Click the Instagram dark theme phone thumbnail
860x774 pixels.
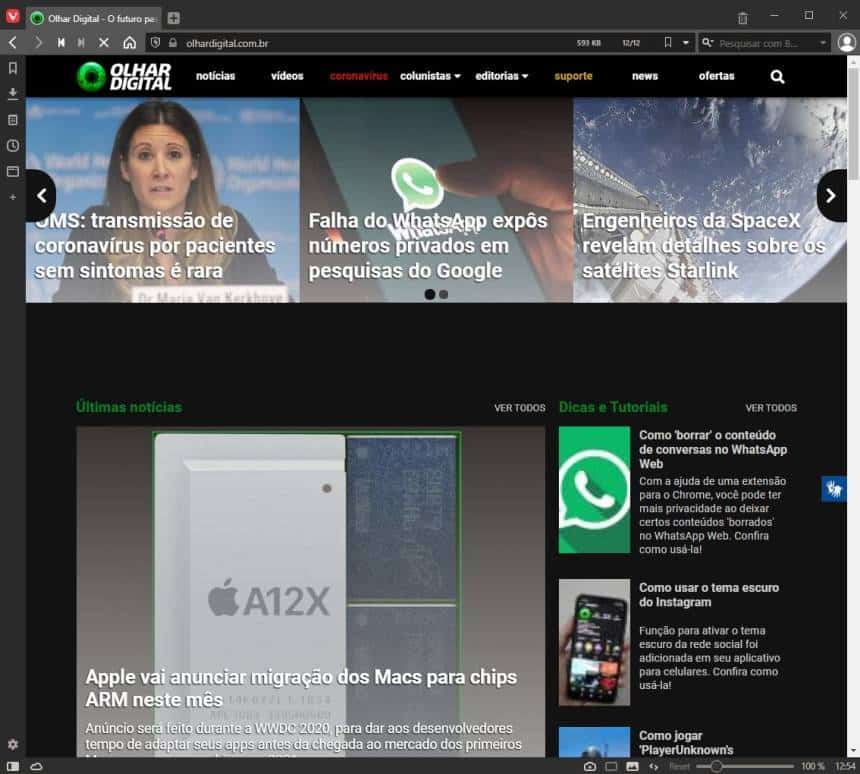point(594,642)
